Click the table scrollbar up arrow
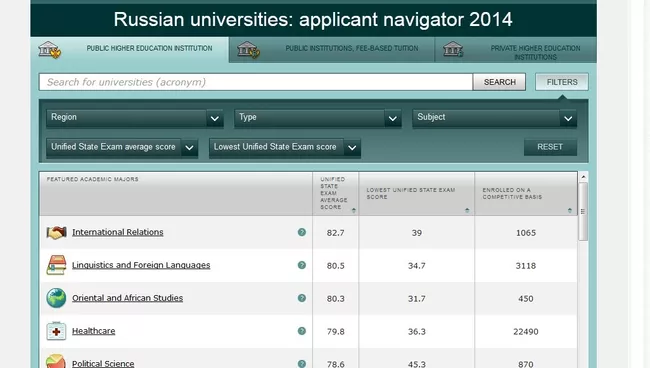This screenshot has width=650, height=368. (583, 177)
